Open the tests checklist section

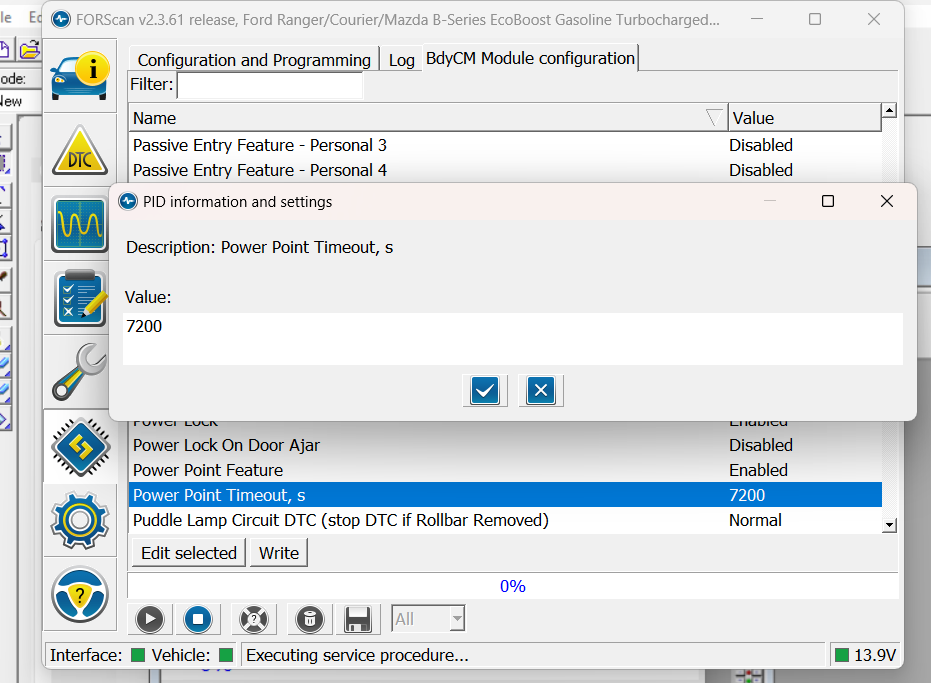pyautogui.click(x=80, y=298)
